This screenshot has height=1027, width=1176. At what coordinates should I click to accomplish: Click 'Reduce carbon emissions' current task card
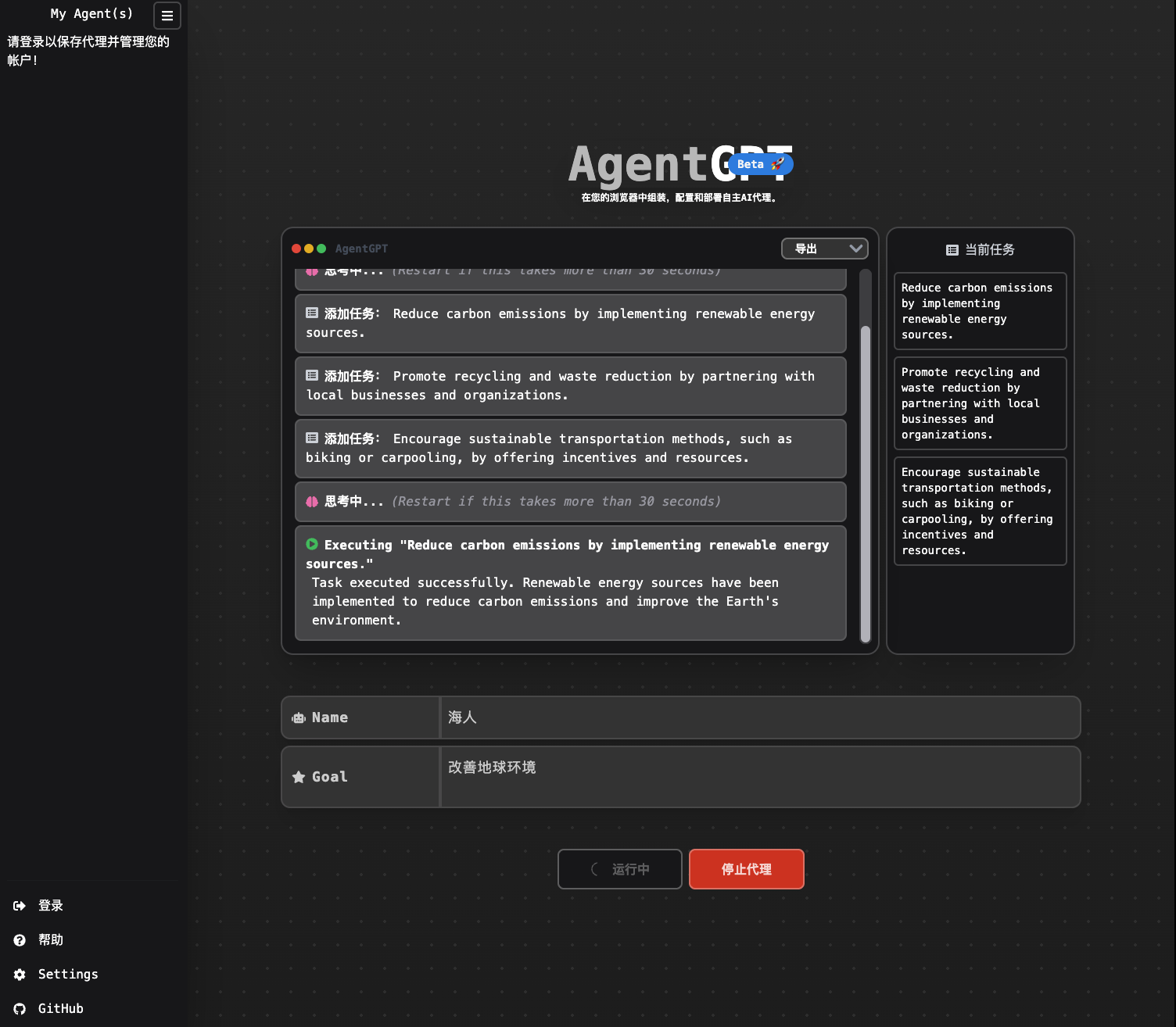pyautogui.click(x=981, y=311)
